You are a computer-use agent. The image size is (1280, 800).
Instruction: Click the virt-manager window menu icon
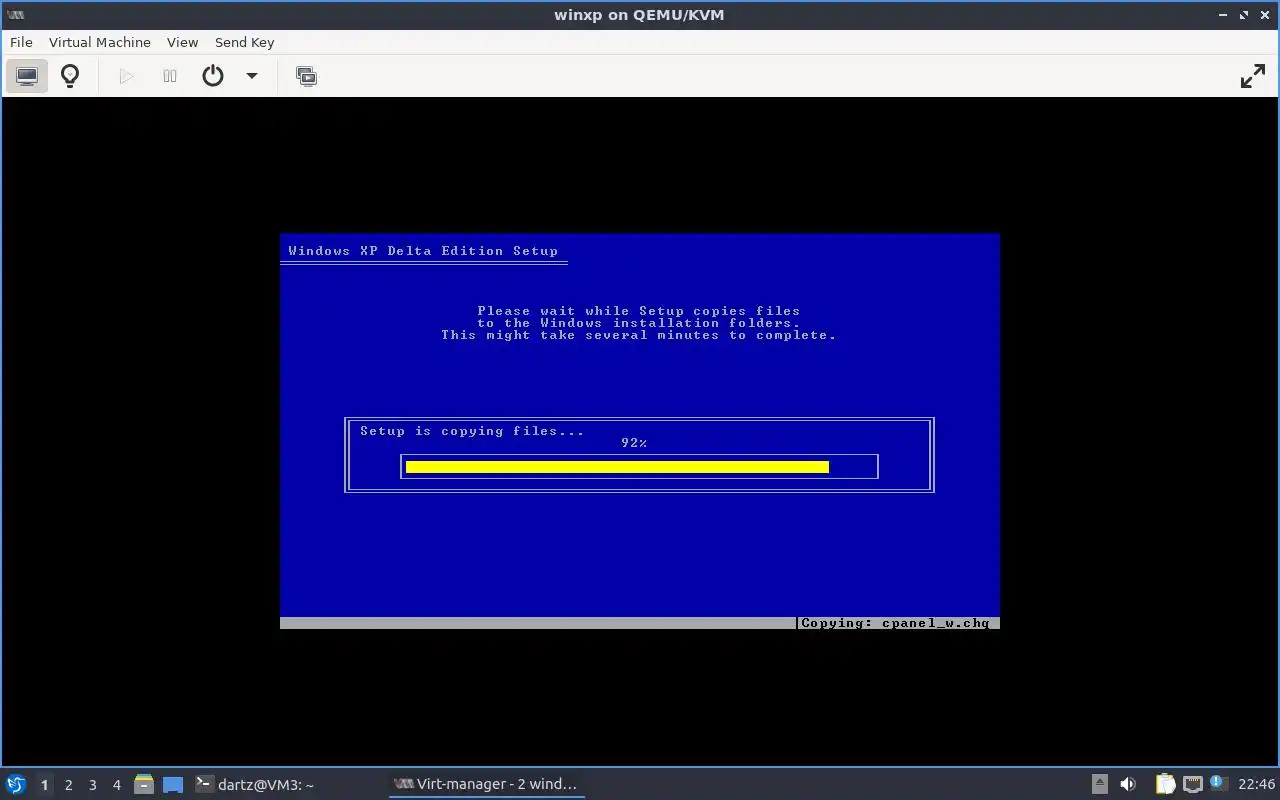[x=15, y=15]
